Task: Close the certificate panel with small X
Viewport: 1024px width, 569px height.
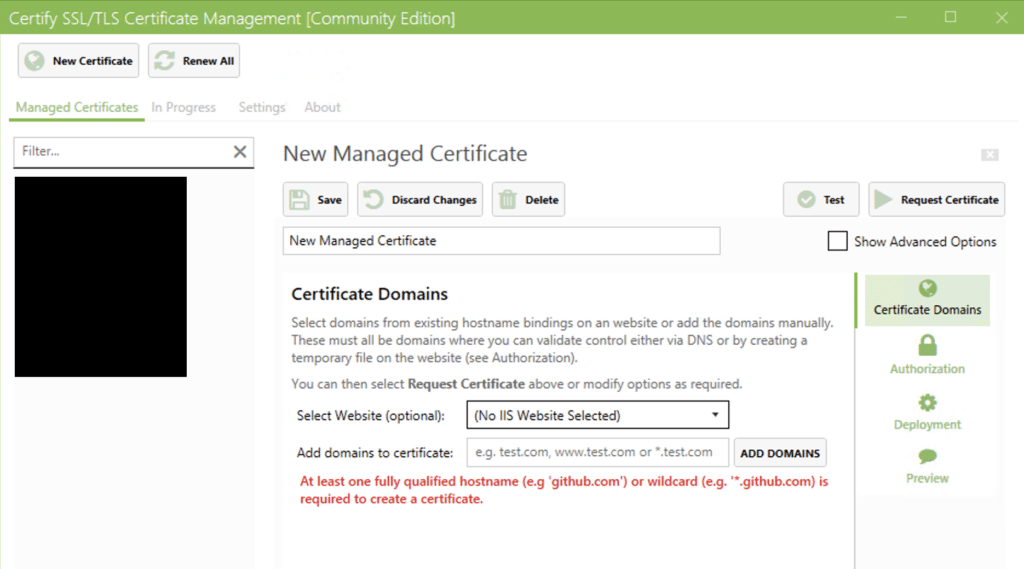Action: [989, 155]
